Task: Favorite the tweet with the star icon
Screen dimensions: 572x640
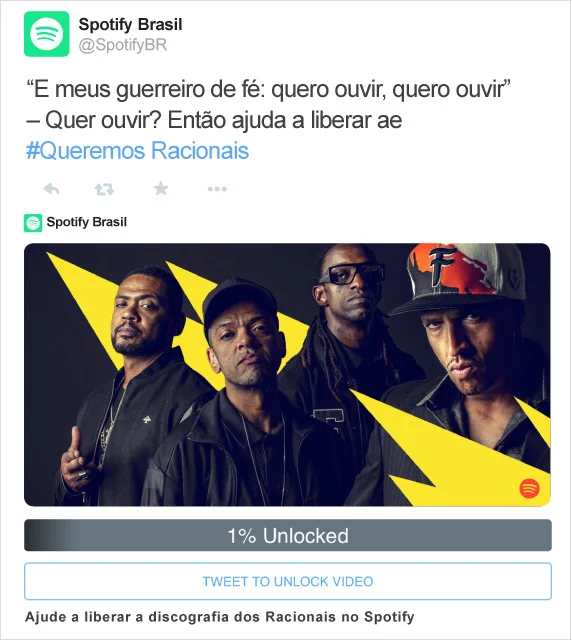Action: click(x=161, y=189)
